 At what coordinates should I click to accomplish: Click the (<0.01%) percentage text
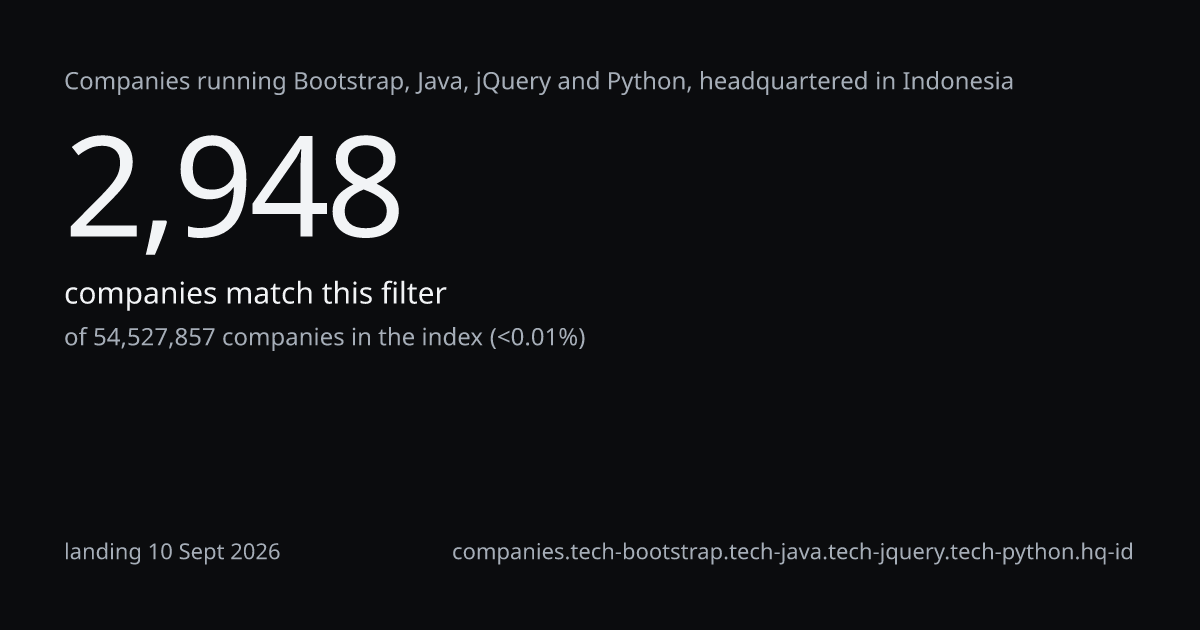tap(538, 338)
